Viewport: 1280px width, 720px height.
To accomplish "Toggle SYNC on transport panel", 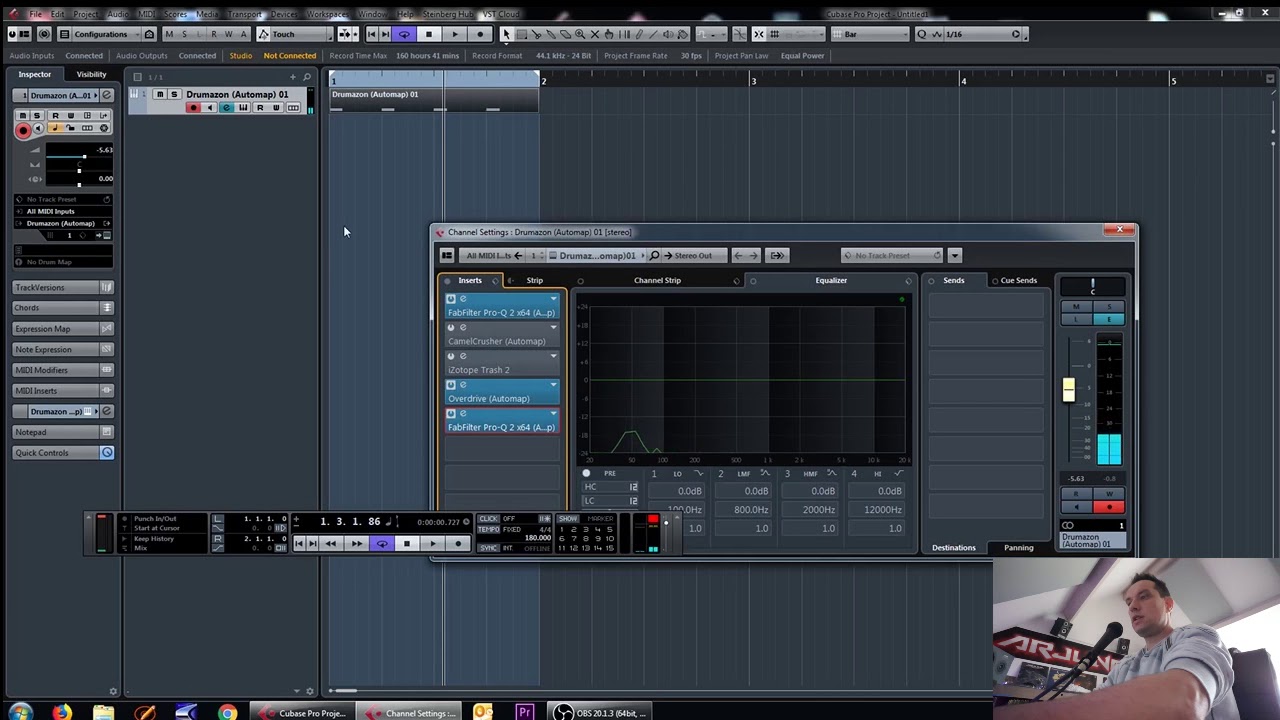I will point(488,548).
